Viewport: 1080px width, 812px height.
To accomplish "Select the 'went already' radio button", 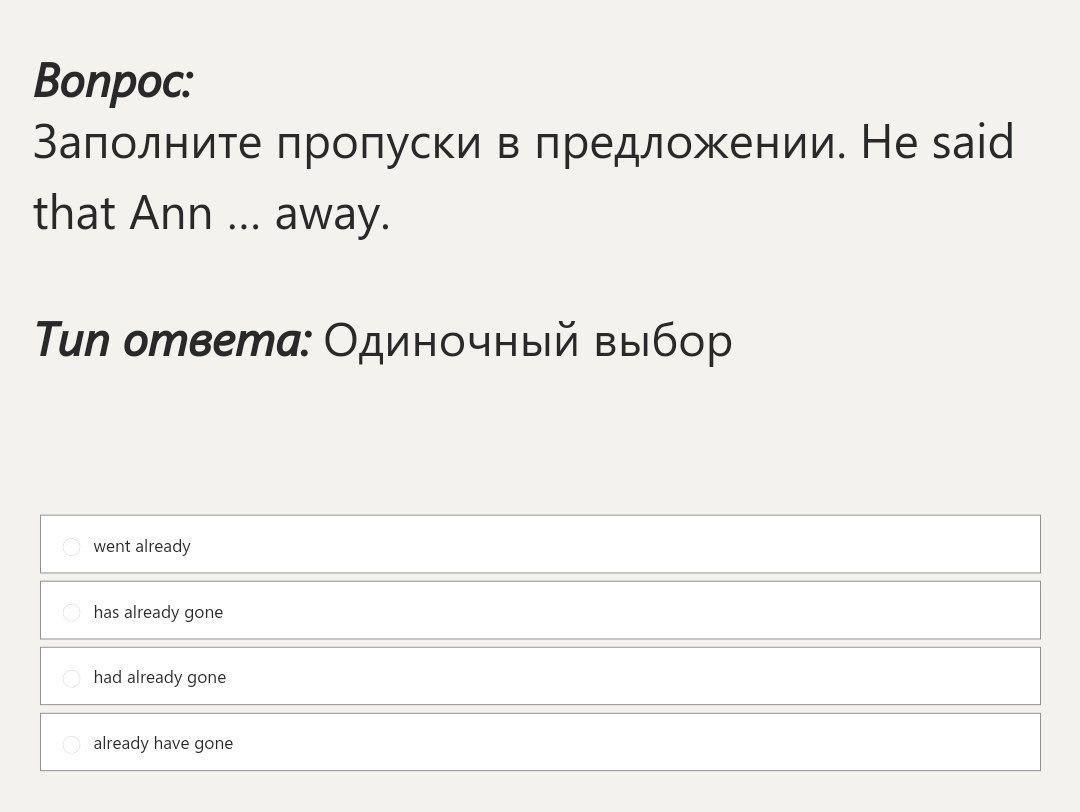I will tap(71, 546).
